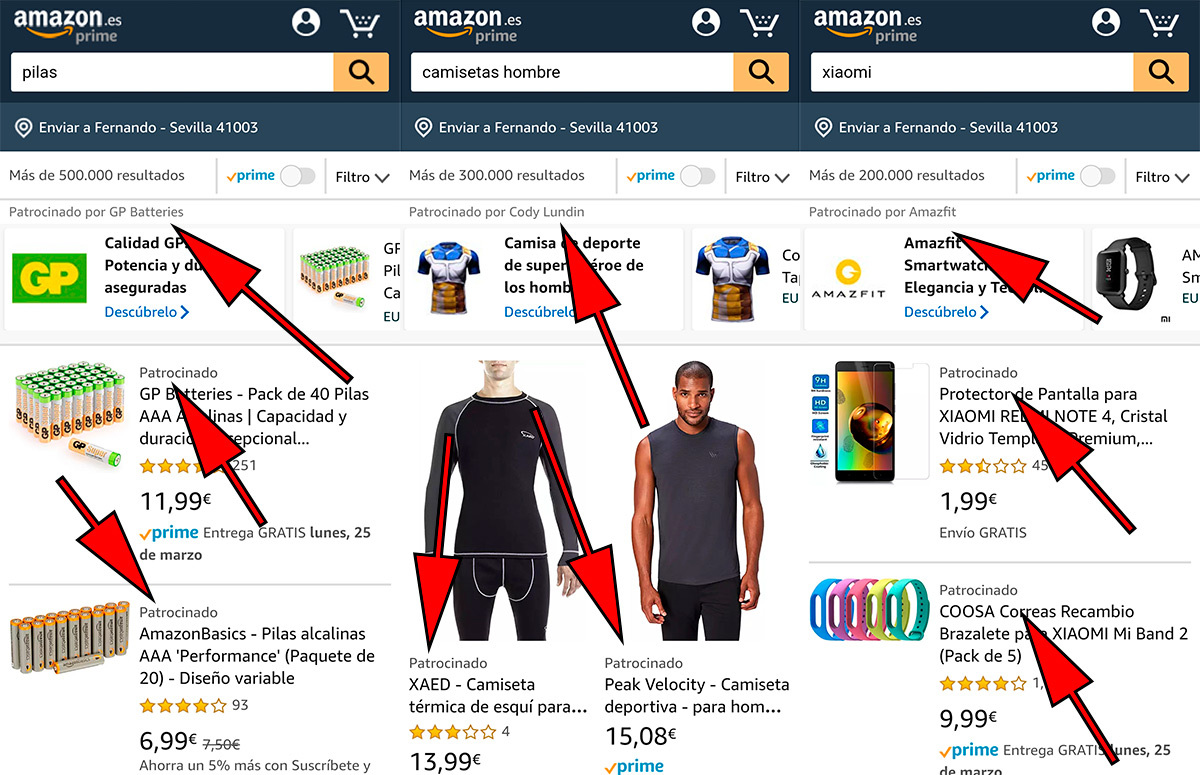Expand the Filtro dropdown in 'camisetas hombre' results

coord(762,177)
